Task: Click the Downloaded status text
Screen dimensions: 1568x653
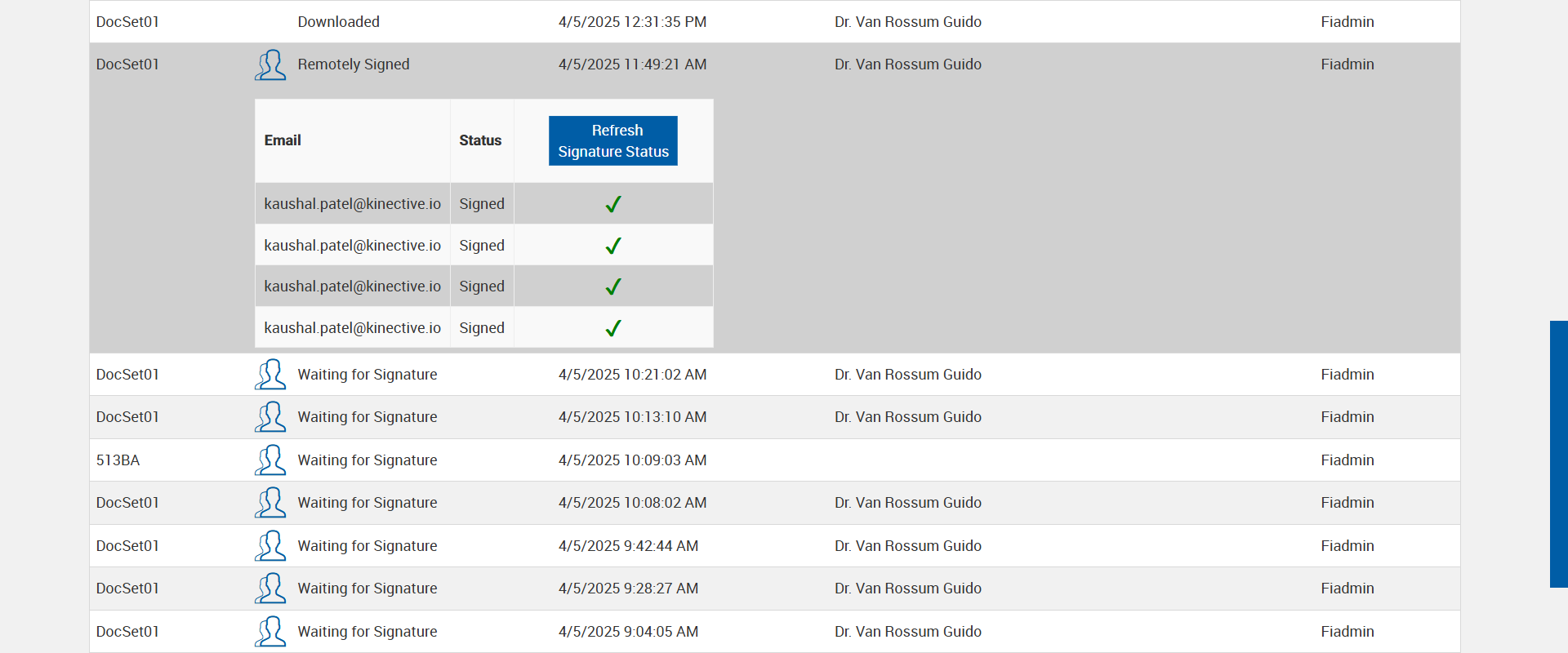Action: pyautogui.click(x=338, y=22)
